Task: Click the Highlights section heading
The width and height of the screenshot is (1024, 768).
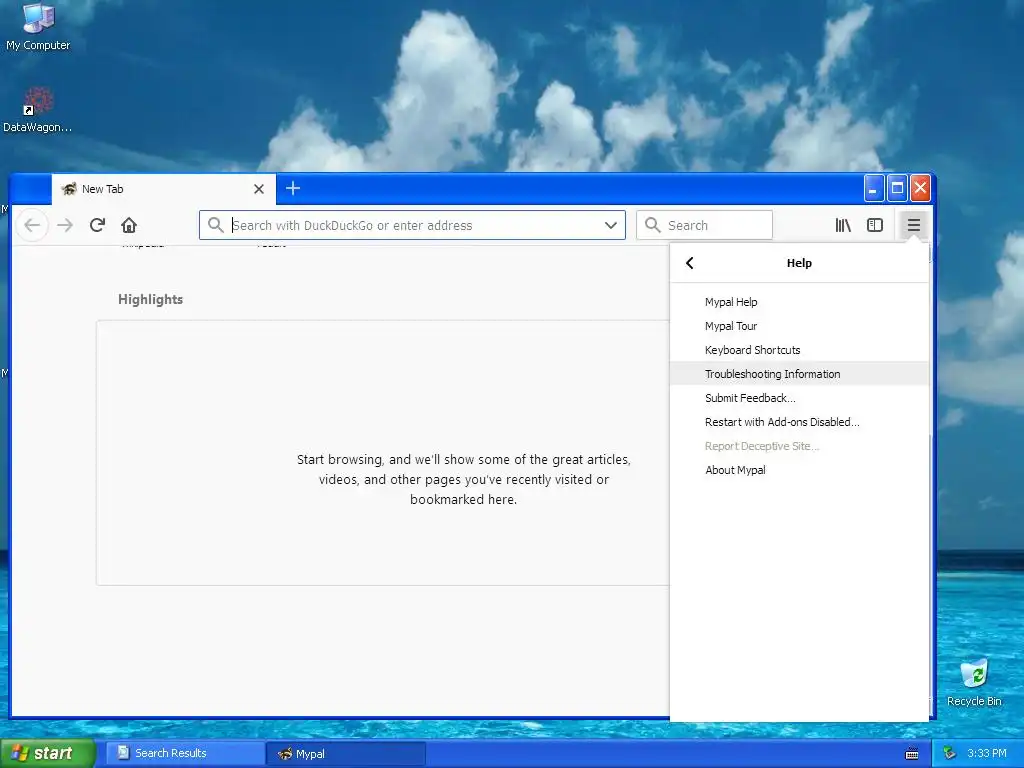Action: [x=150, y=299]
